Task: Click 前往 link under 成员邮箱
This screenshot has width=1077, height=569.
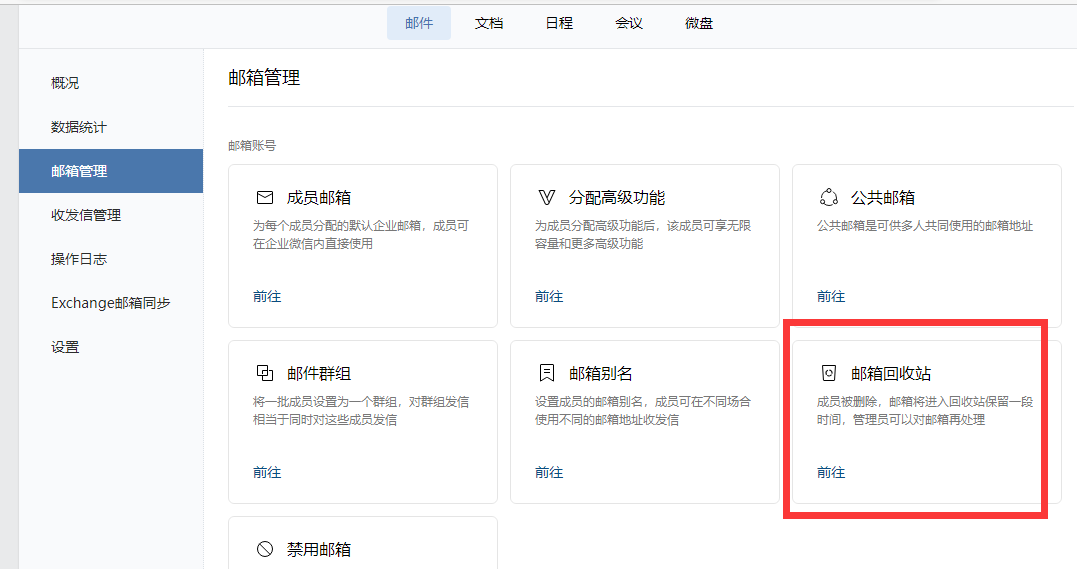Action: coord(267,297)
